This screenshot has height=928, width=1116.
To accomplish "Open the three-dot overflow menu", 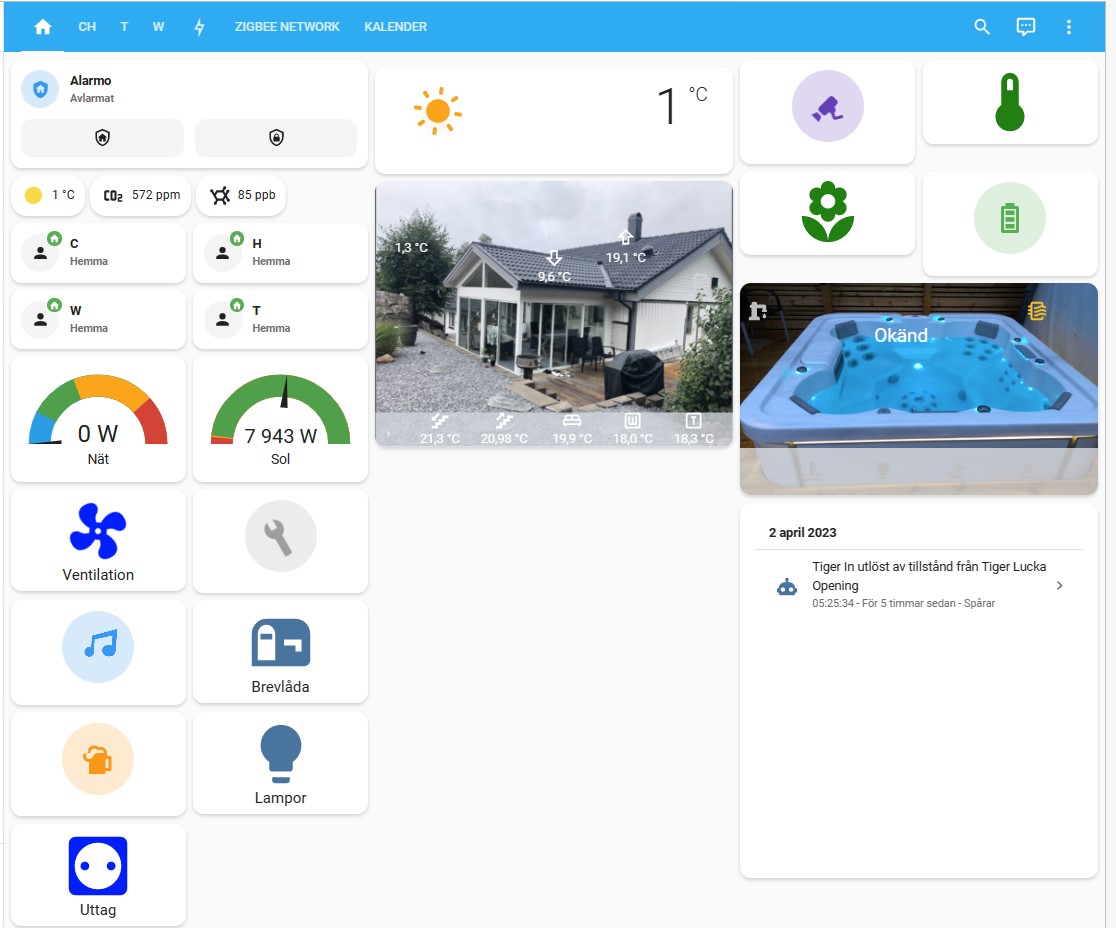I will click(1068, 27).
